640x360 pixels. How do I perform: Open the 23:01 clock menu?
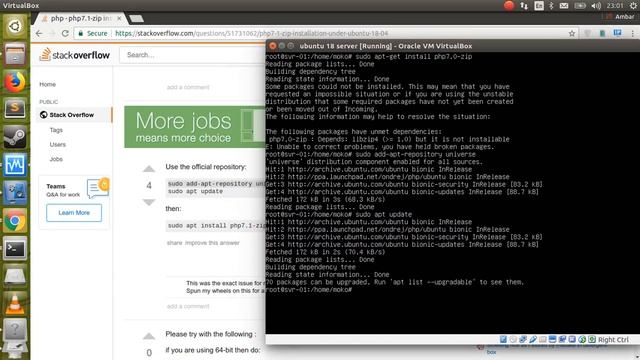pyautogui.click(x=615, y=6)
